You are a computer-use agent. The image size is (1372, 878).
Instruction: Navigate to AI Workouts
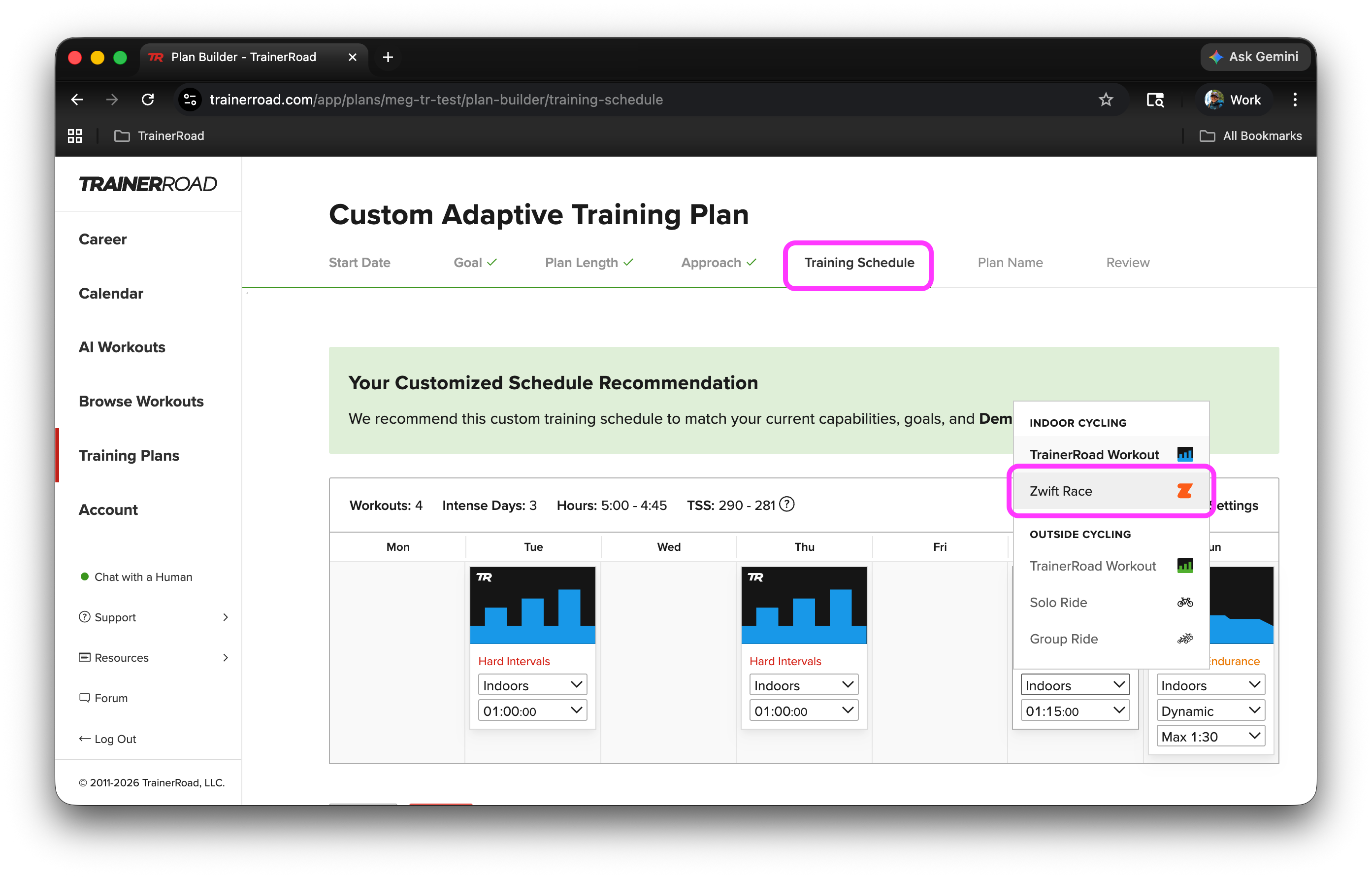(122, 347)
